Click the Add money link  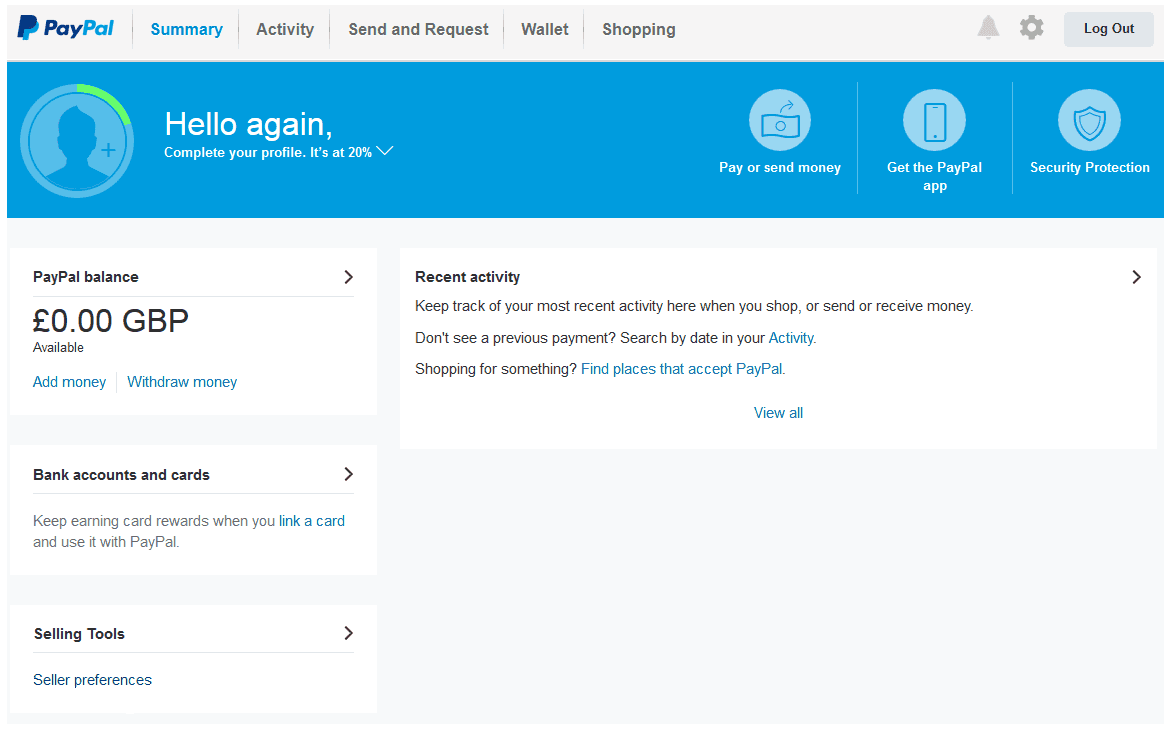pos(69,382)
